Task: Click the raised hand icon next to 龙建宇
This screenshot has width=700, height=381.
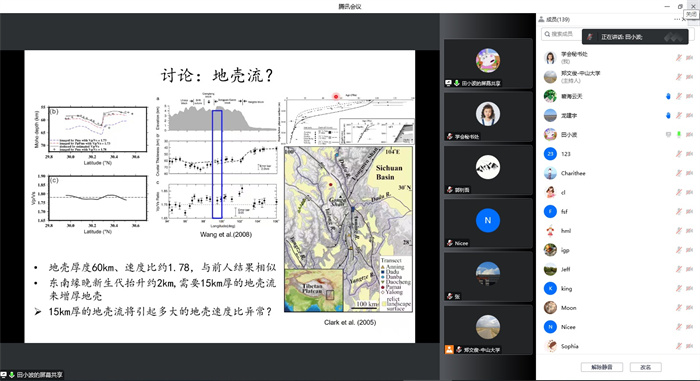Action: pyautogui.click(x=668, y=115)
